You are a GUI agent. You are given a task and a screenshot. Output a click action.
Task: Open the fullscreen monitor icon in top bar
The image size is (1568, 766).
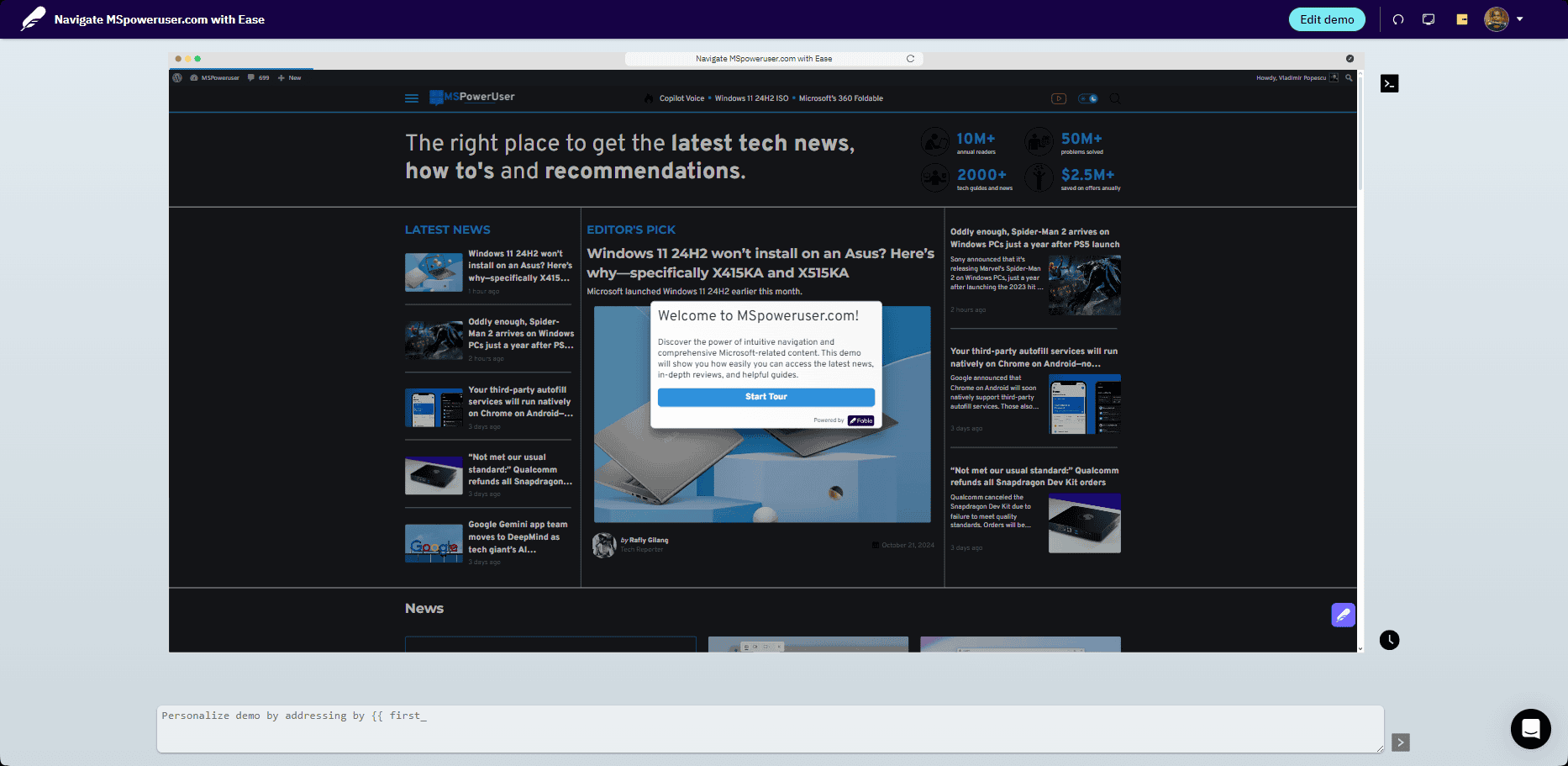(1429, 19)
